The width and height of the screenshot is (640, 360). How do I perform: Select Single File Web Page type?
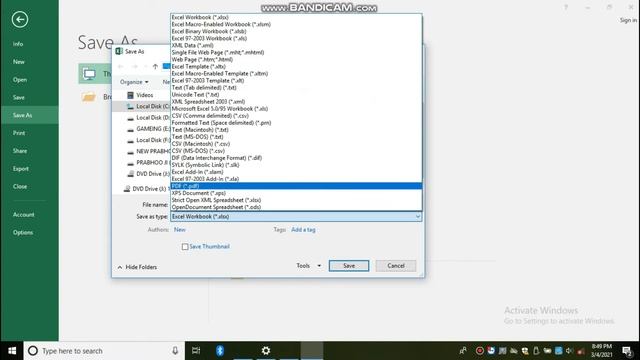tap(296, 52)
